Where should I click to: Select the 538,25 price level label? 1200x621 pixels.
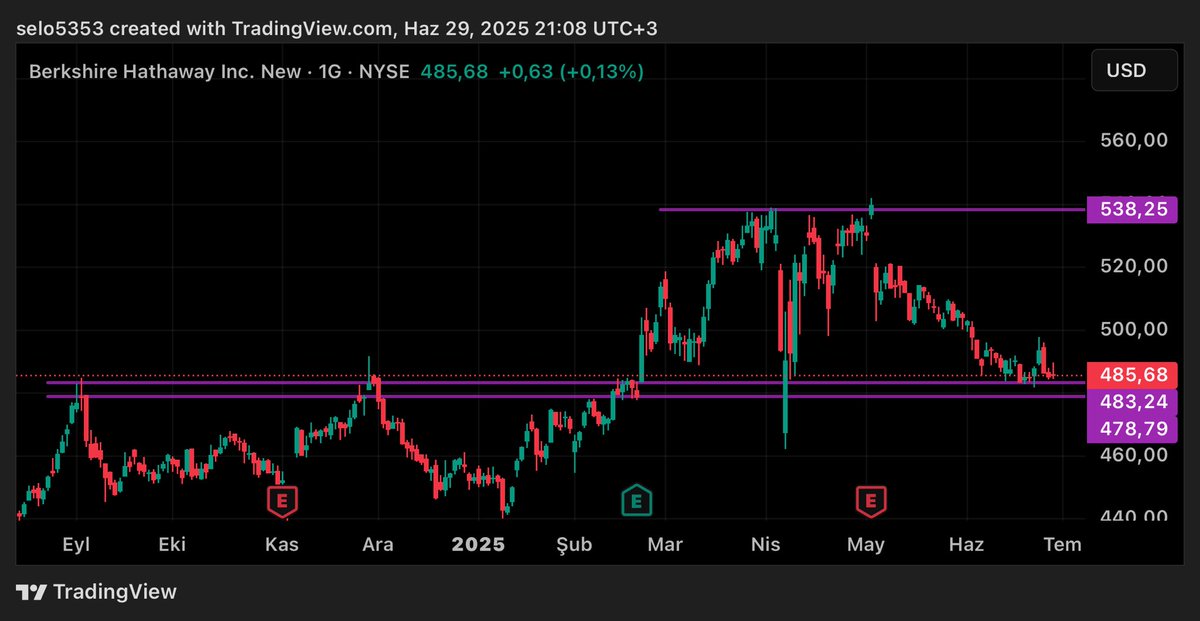pyautogui.click(x=1133, y=209)
